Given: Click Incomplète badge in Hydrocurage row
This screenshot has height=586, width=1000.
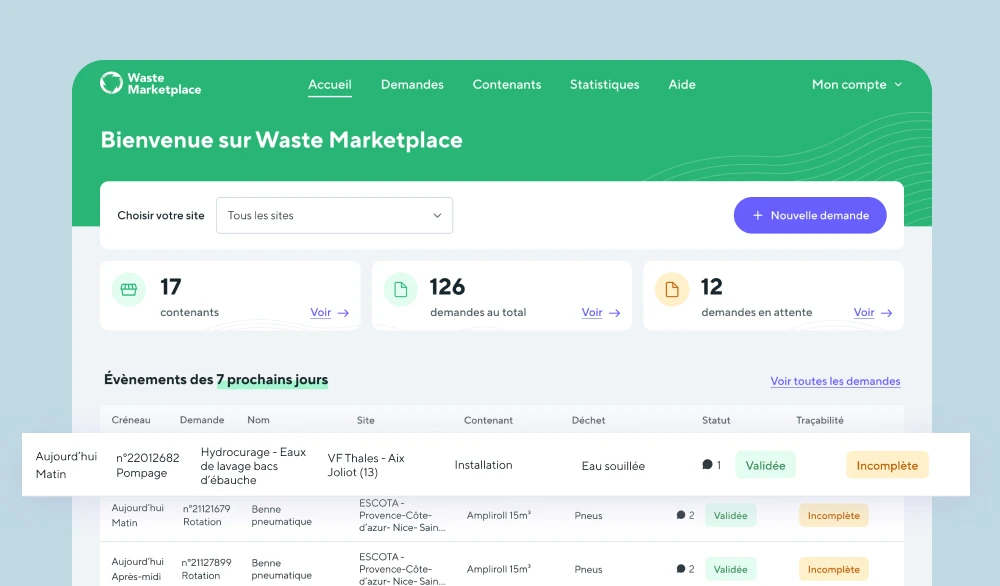Looking at the screenshot, I should coord(887,465).
